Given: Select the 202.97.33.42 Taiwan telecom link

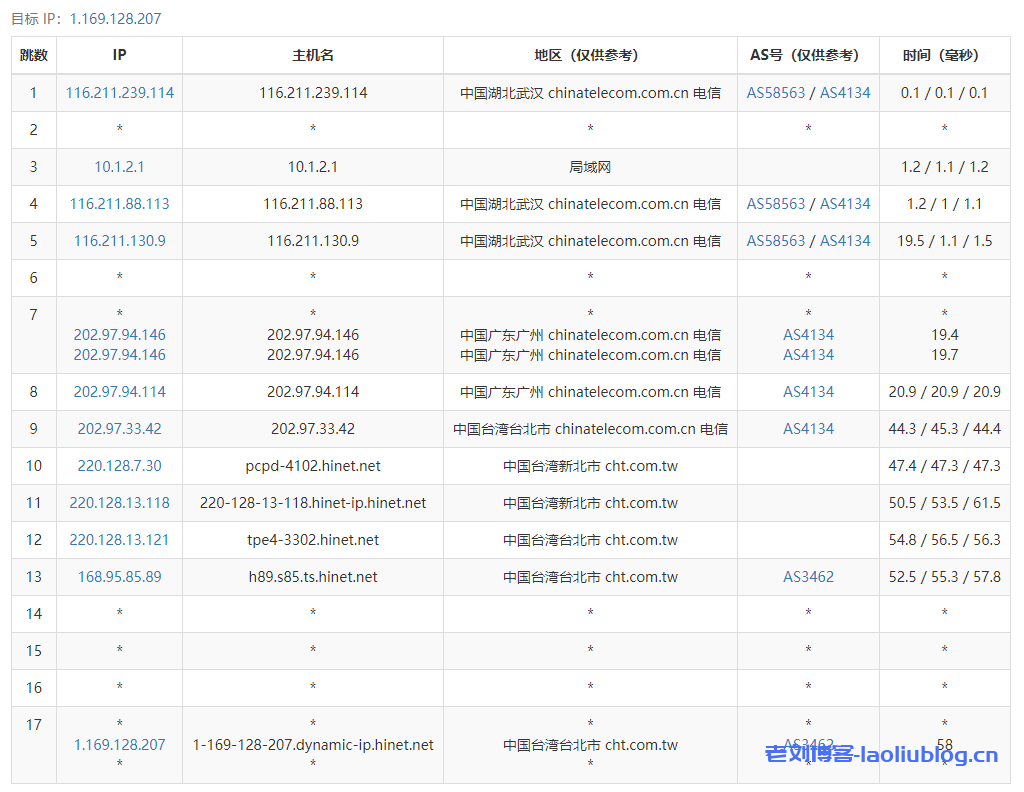Looking at the screenshot, I should point(119,428).
